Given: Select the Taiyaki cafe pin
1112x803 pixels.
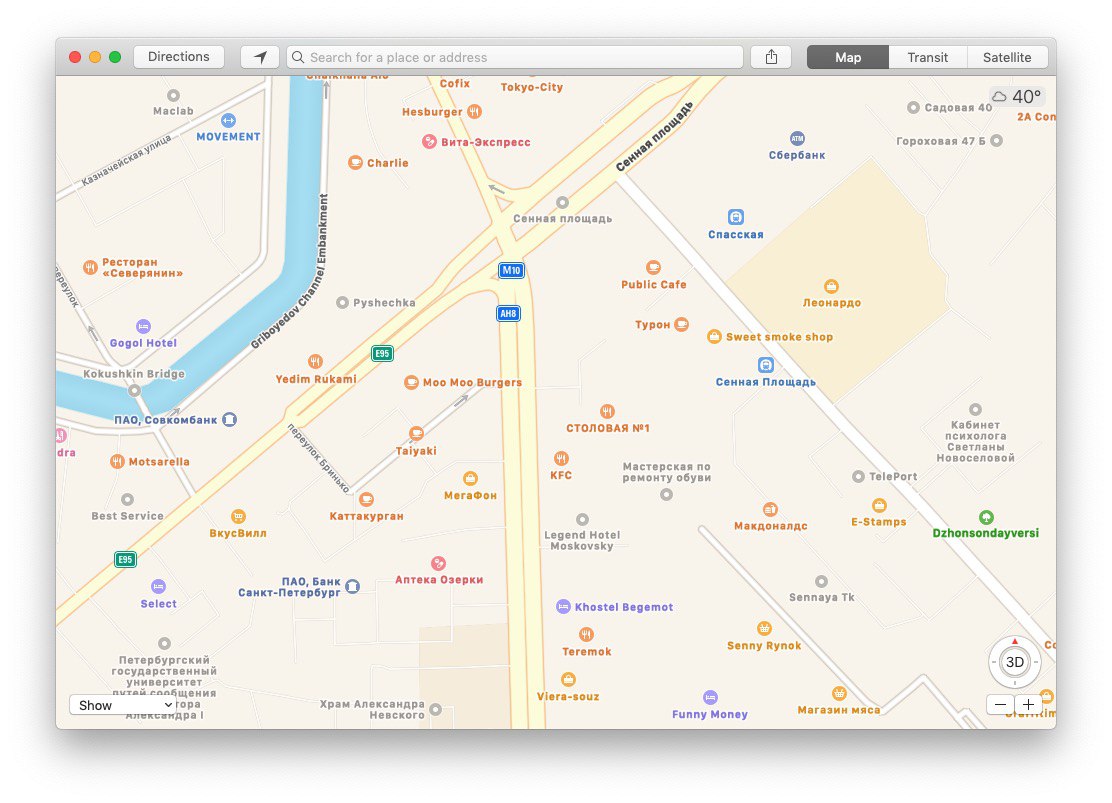Looking at the screenshot, I should [x=416, y=433].
